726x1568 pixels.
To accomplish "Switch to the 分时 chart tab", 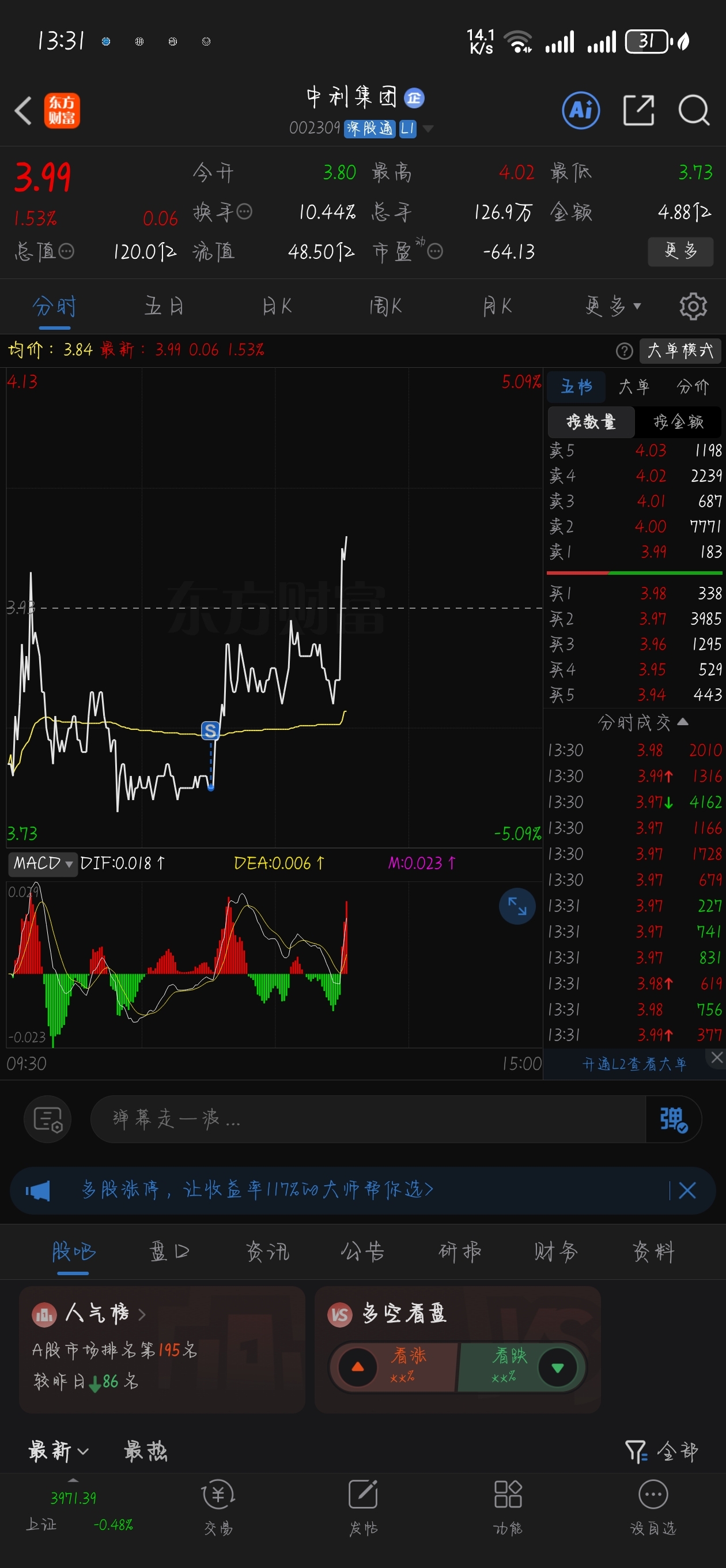I will (54, 306).
